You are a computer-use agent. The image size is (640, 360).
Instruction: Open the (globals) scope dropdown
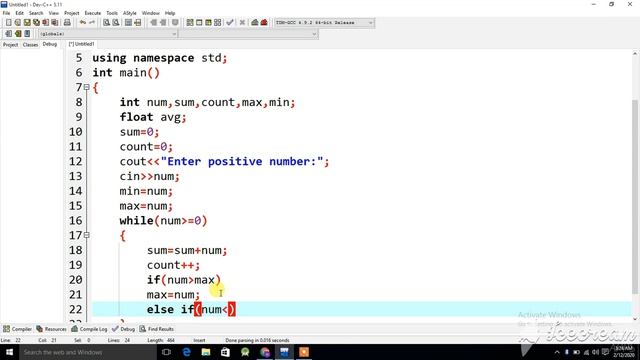[x=108, y=34]
